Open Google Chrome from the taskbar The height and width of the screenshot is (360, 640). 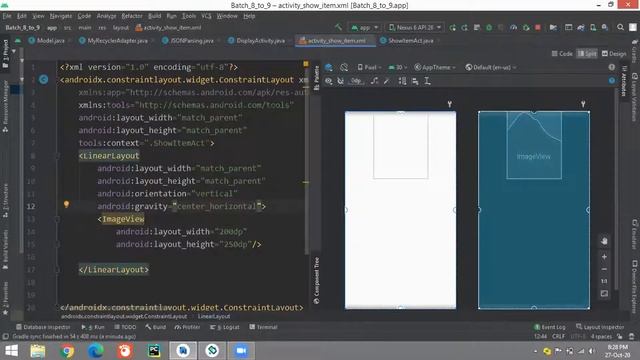67,351
